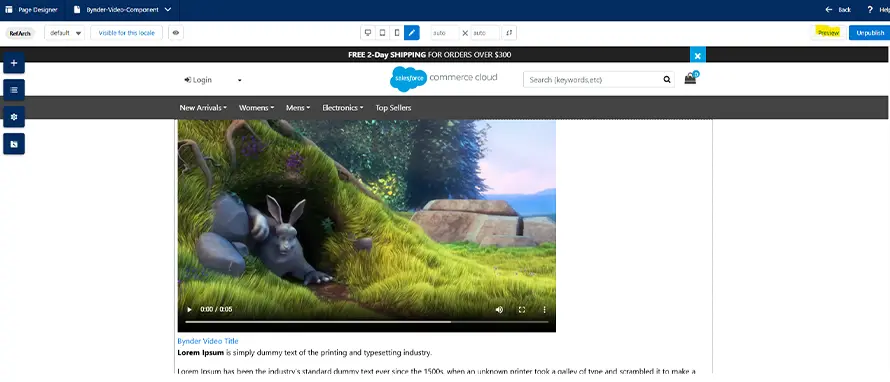Click the bold Lorem Ipsum text

(200, 353)
